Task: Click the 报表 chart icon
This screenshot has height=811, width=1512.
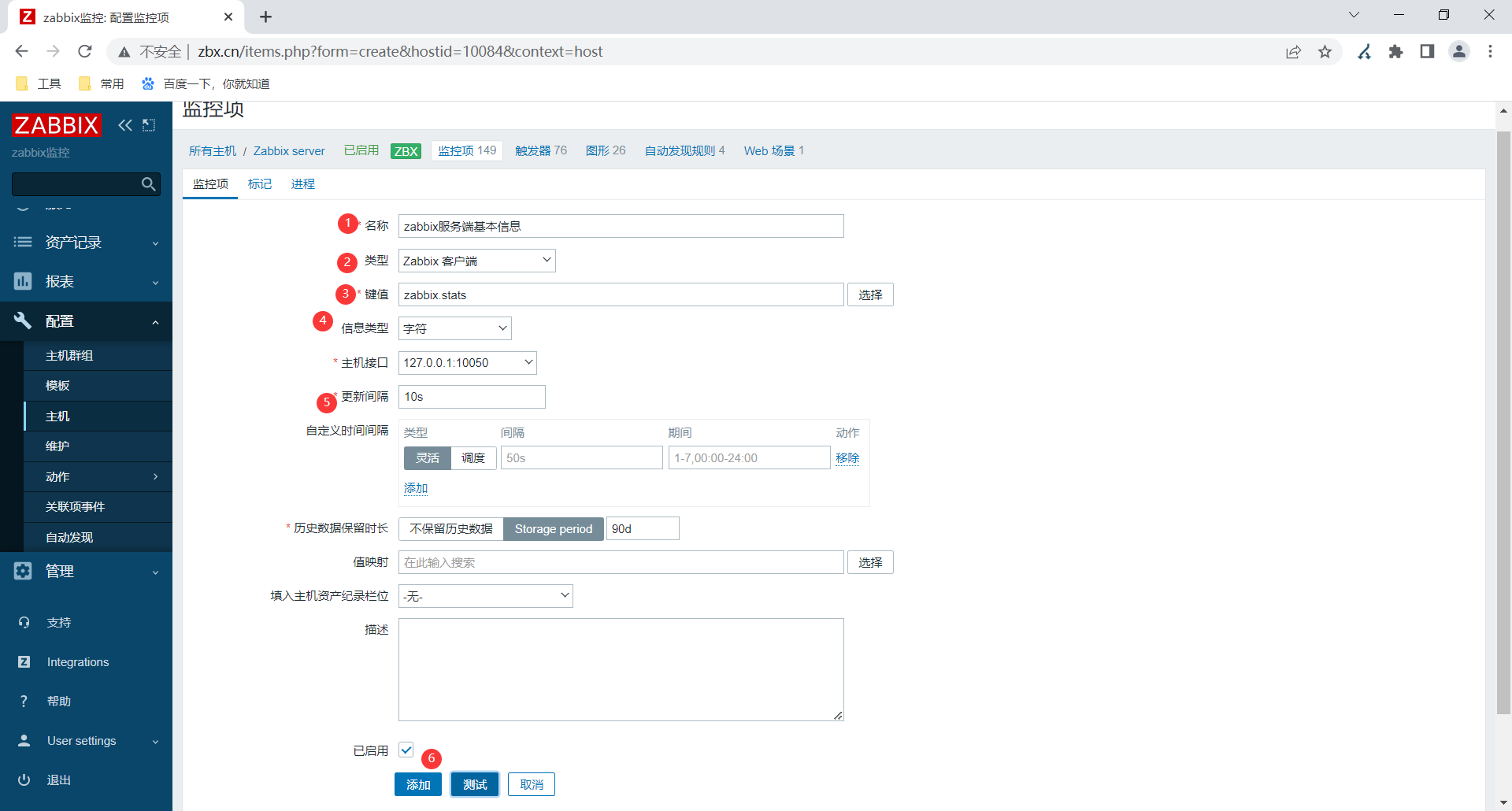Action: point(23,281)
